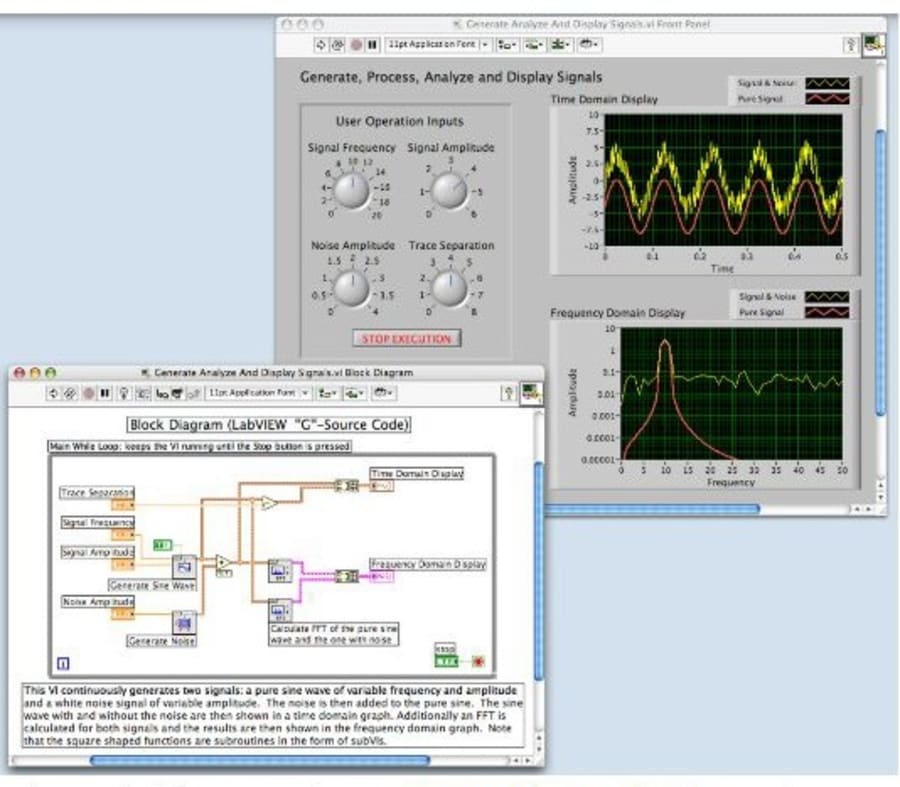Select the Add triangle node near Trace Separation wire
Screen dimensions: 900x787
click(268, 503)
